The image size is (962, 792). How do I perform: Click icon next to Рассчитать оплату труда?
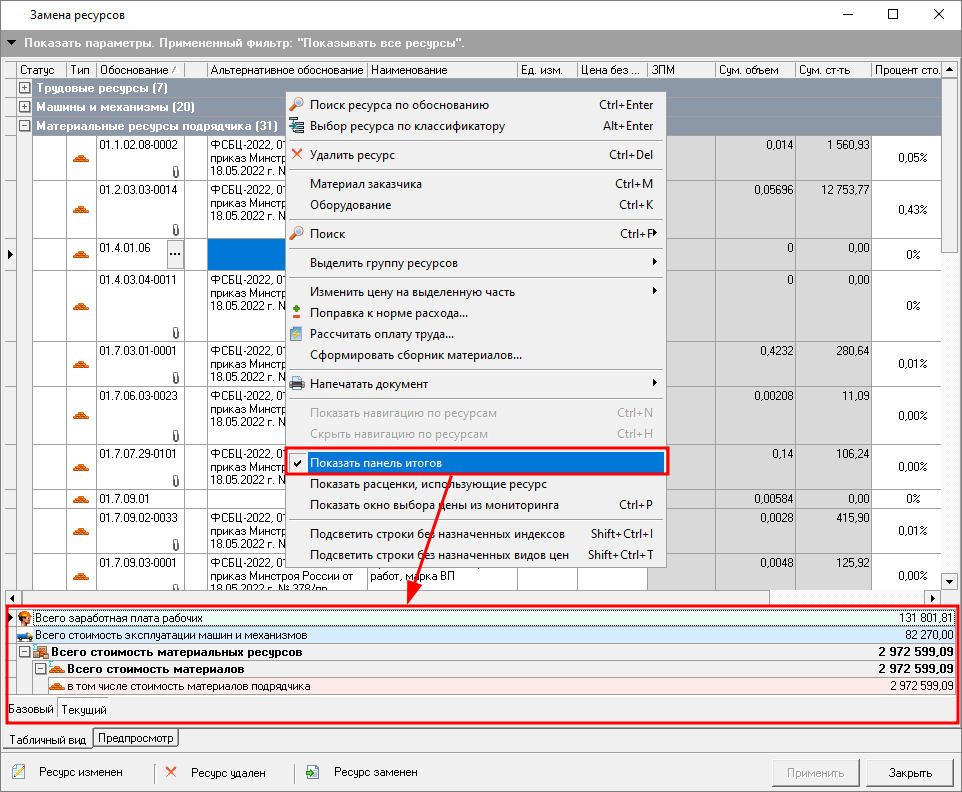coord(296,334)
